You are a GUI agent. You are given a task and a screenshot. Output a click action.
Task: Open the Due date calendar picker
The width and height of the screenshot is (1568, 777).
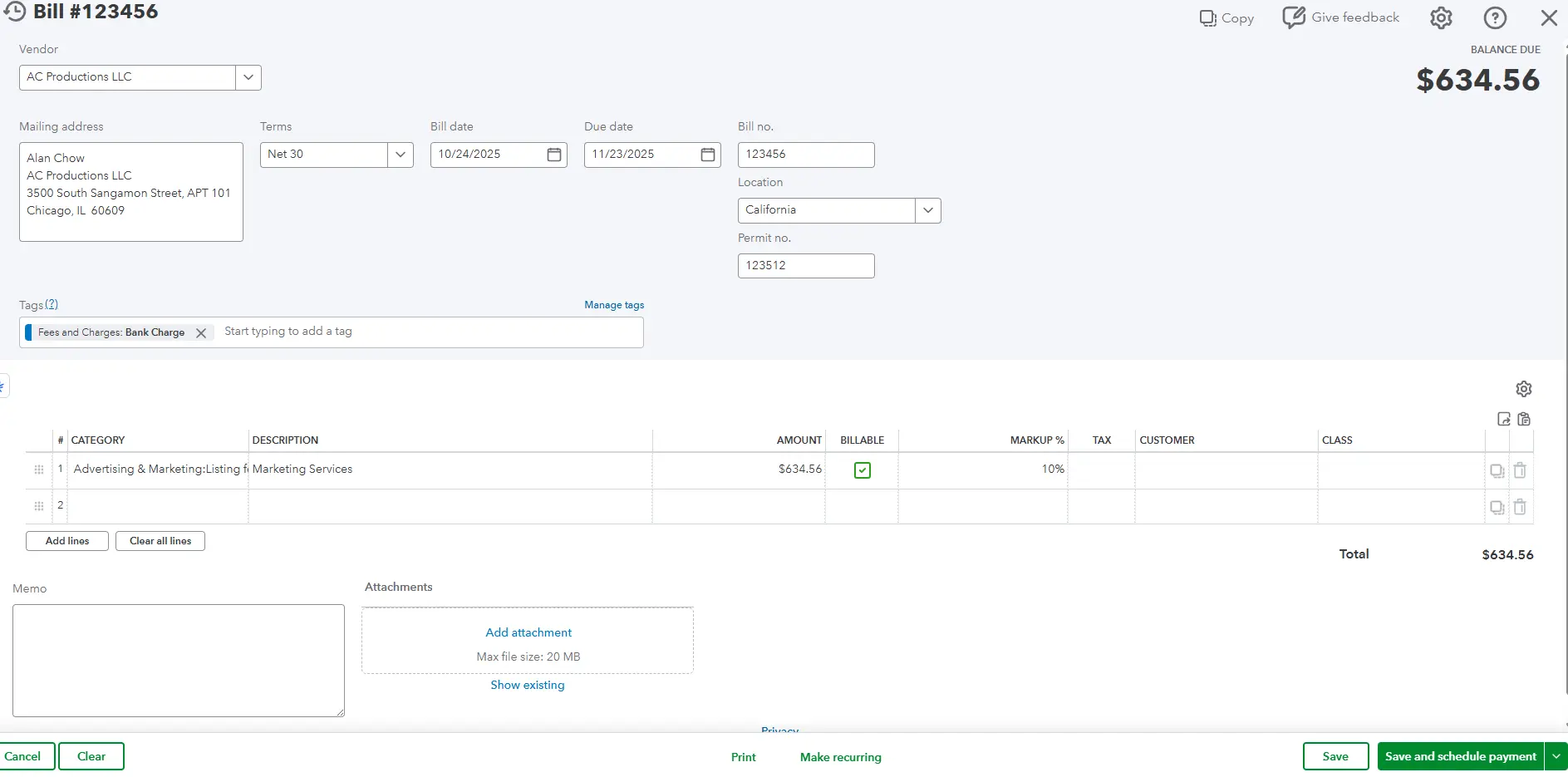tap(706, 155)
